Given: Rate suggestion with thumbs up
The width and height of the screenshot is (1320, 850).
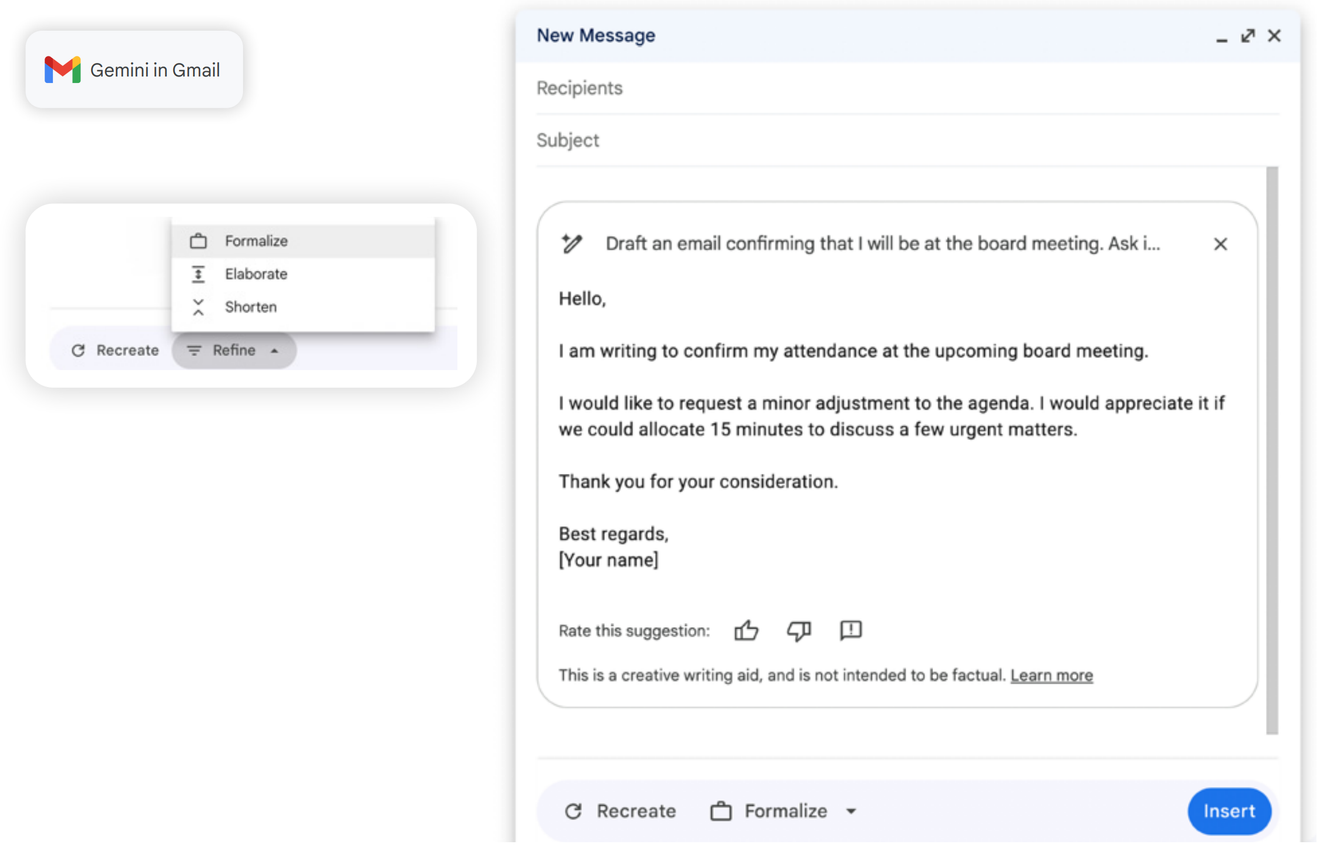Looking at the screenshot, I should pos(746,630).
